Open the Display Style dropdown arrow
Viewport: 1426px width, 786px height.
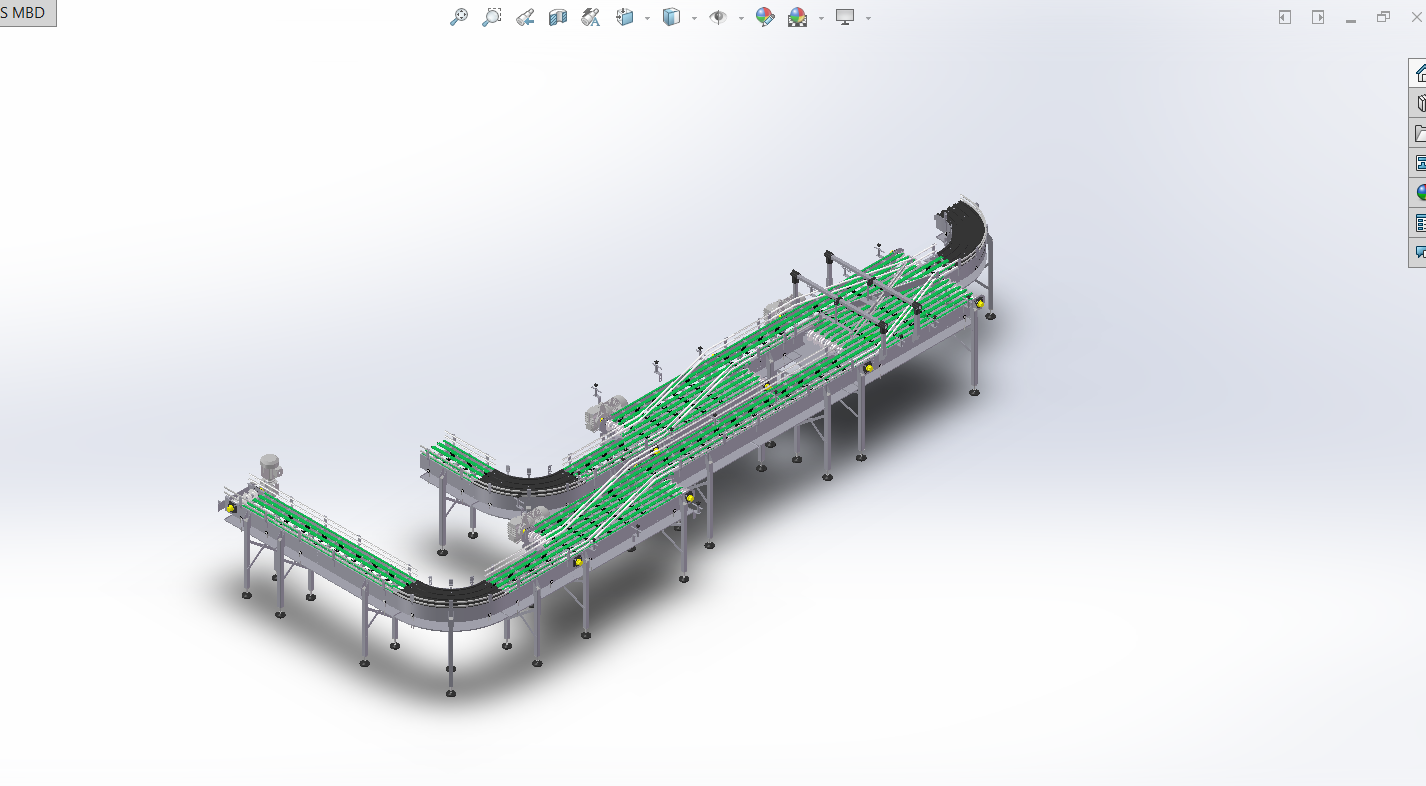pos(694,18)
